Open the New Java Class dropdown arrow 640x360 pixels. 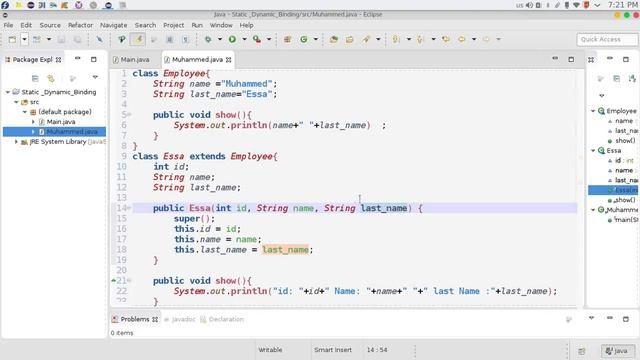point(316,39)
